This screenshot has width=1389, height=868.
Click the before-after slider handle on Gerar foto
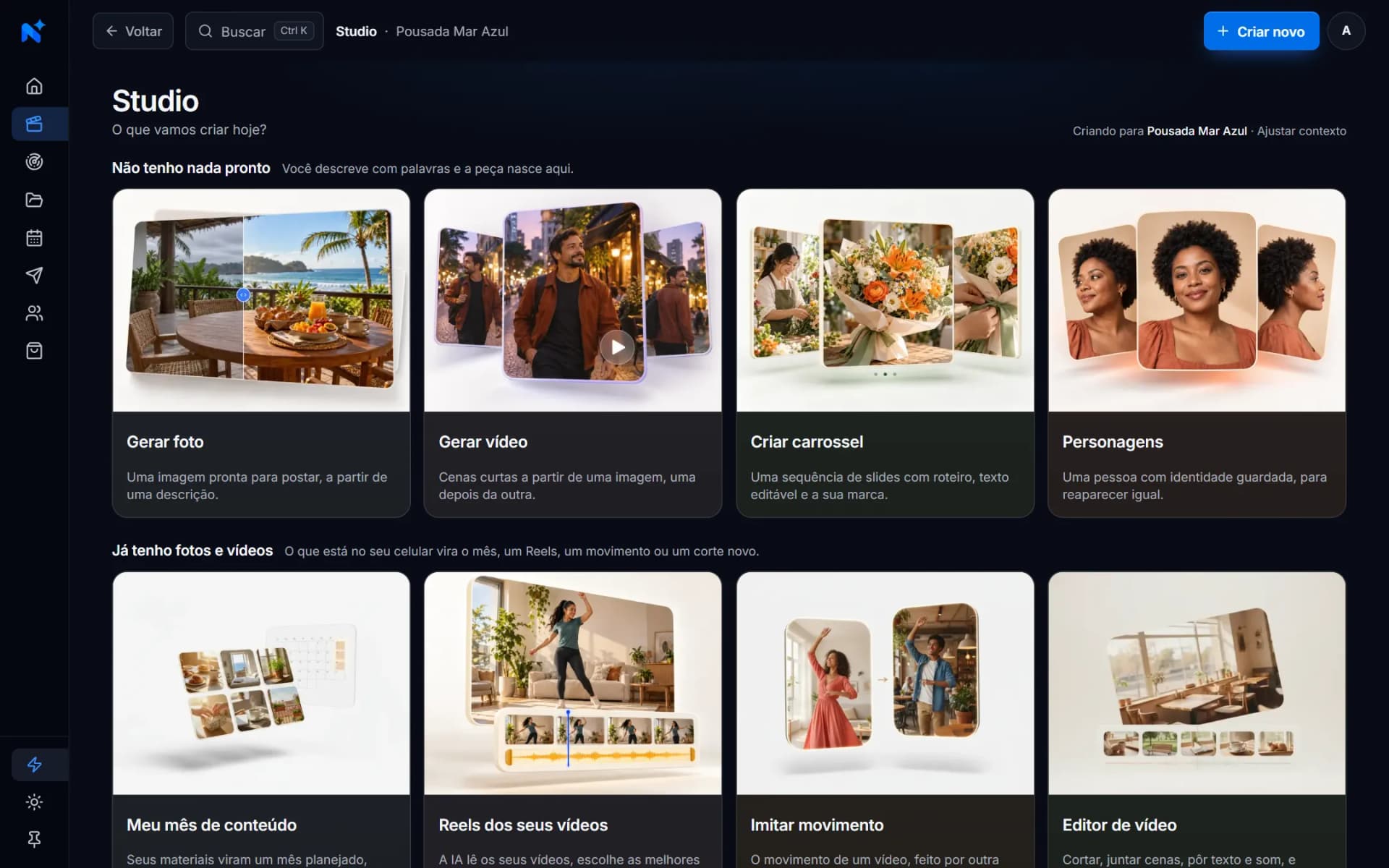243,295
